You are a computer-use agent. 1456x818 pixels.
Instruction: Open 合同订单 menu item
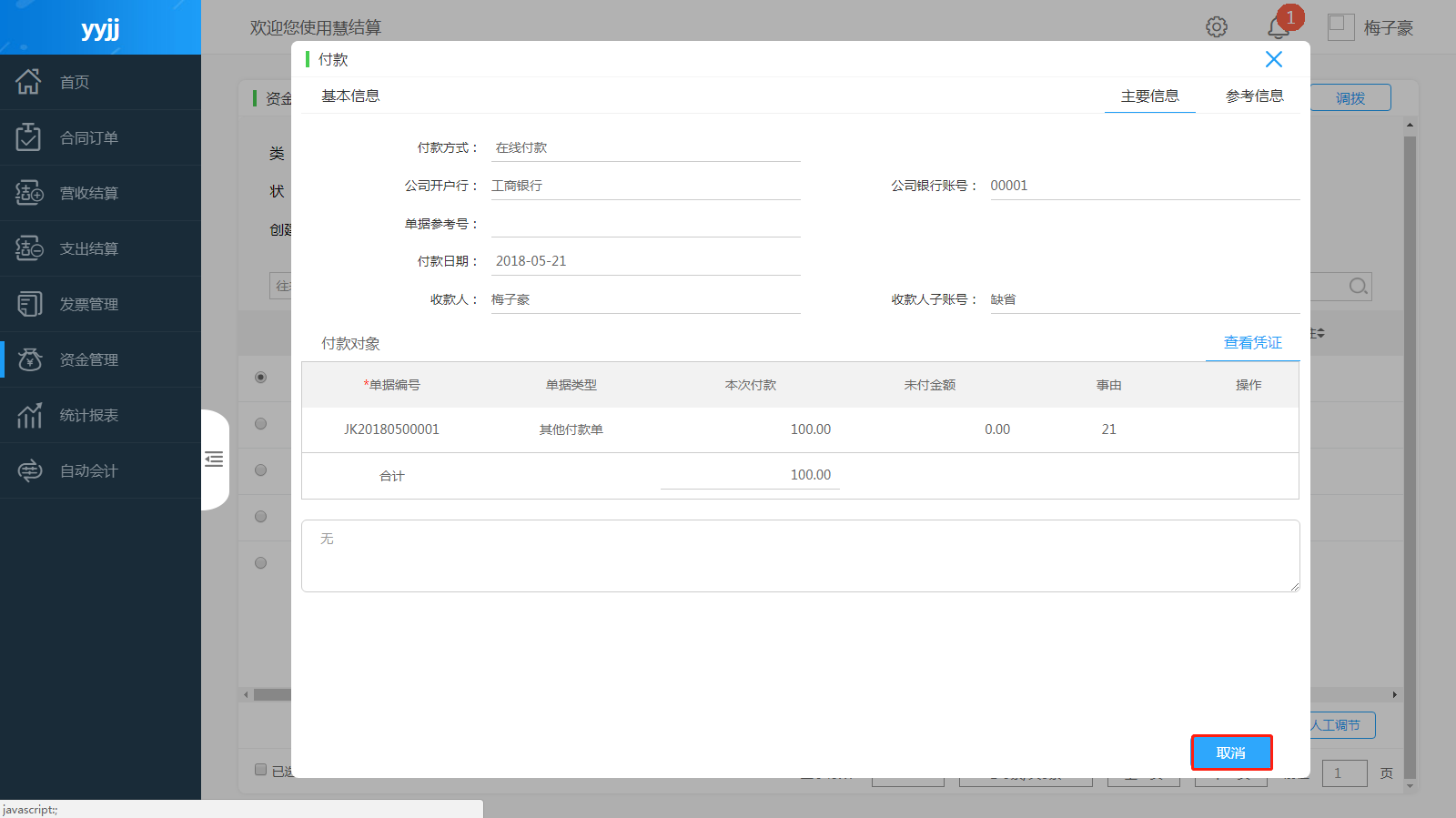pos(89,138)
